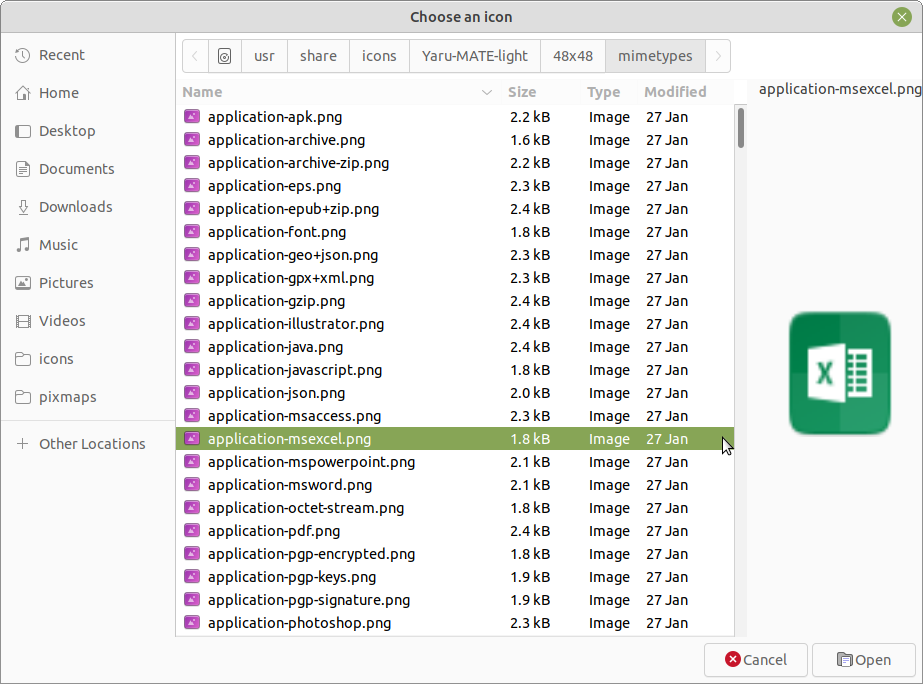Go to the usr path segment
Image resolution: width=923 pixels, height=684 pixels.
click(x=264, y=56)
